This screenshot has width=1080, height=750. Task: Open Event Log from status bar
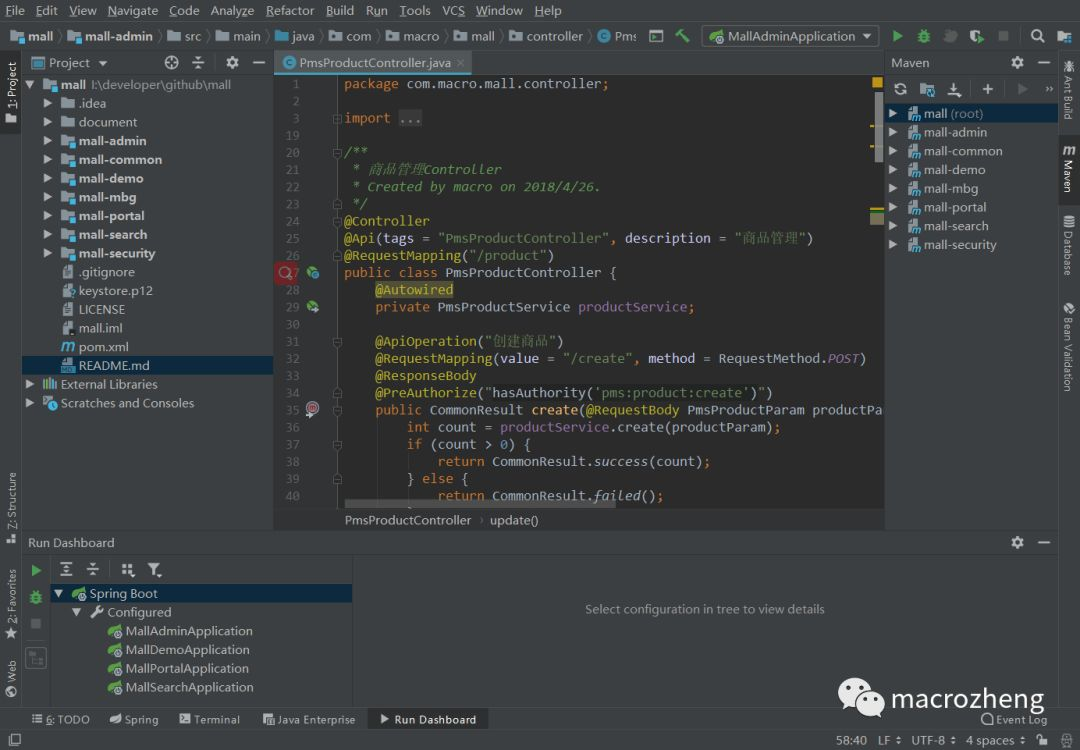1014,719
